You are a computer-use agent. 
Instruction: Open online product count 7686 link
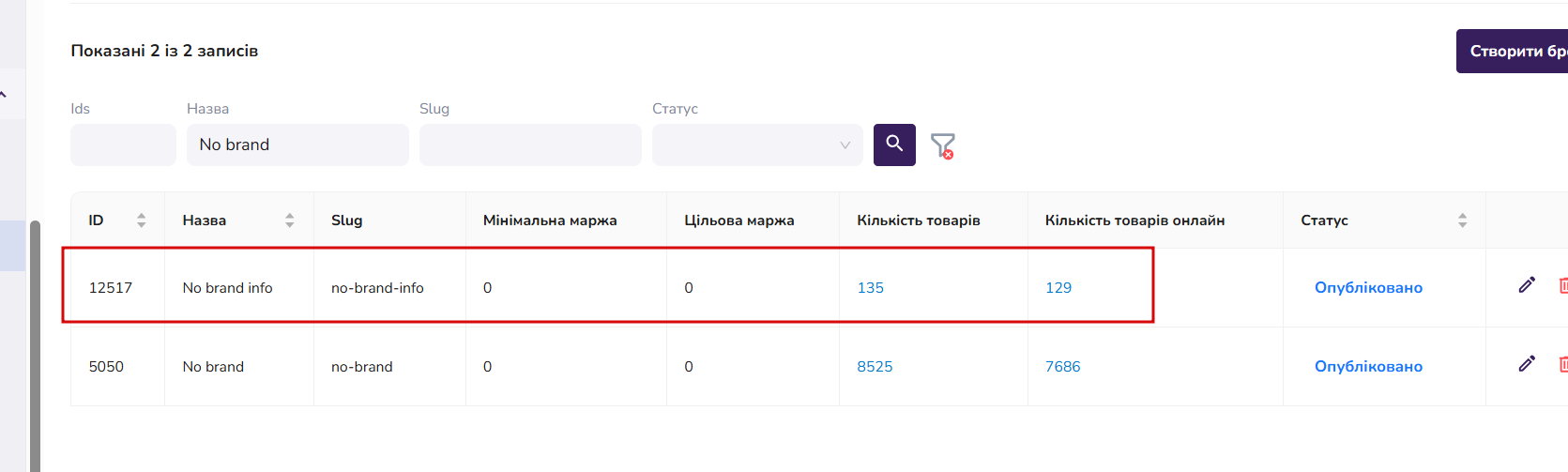pyautogui.click(x=1062, y=367)
